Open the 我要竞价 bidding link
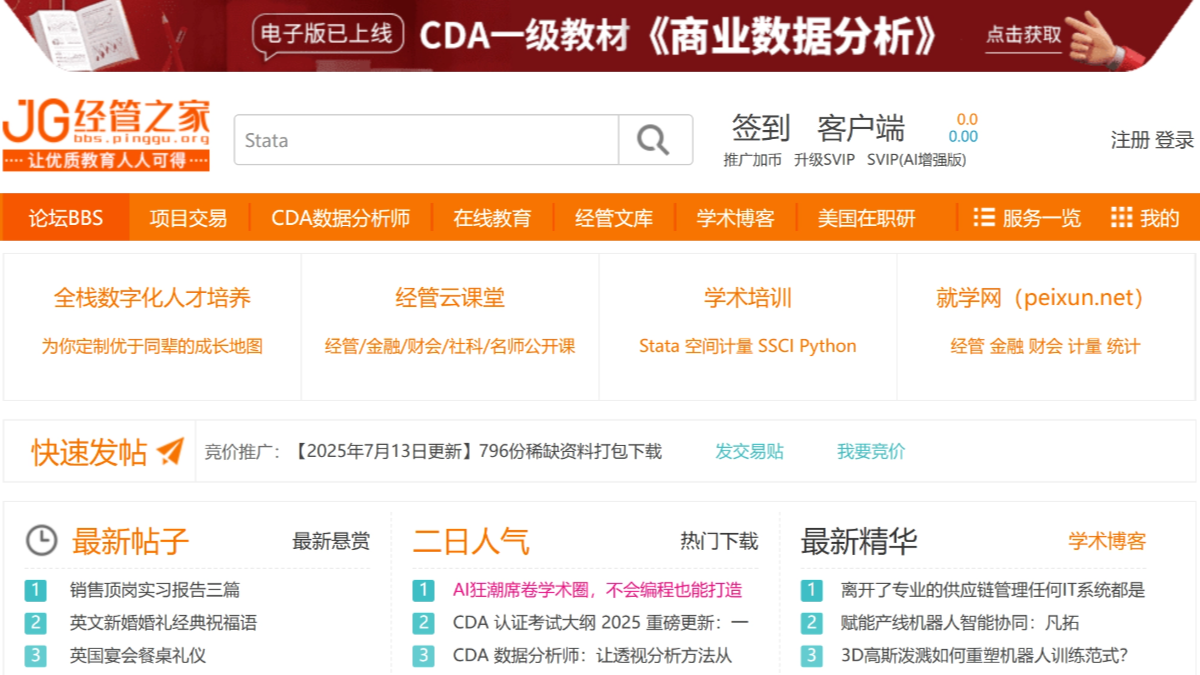Image resolution: width=1200 pixels, height=675 pixels. (870, 452)
